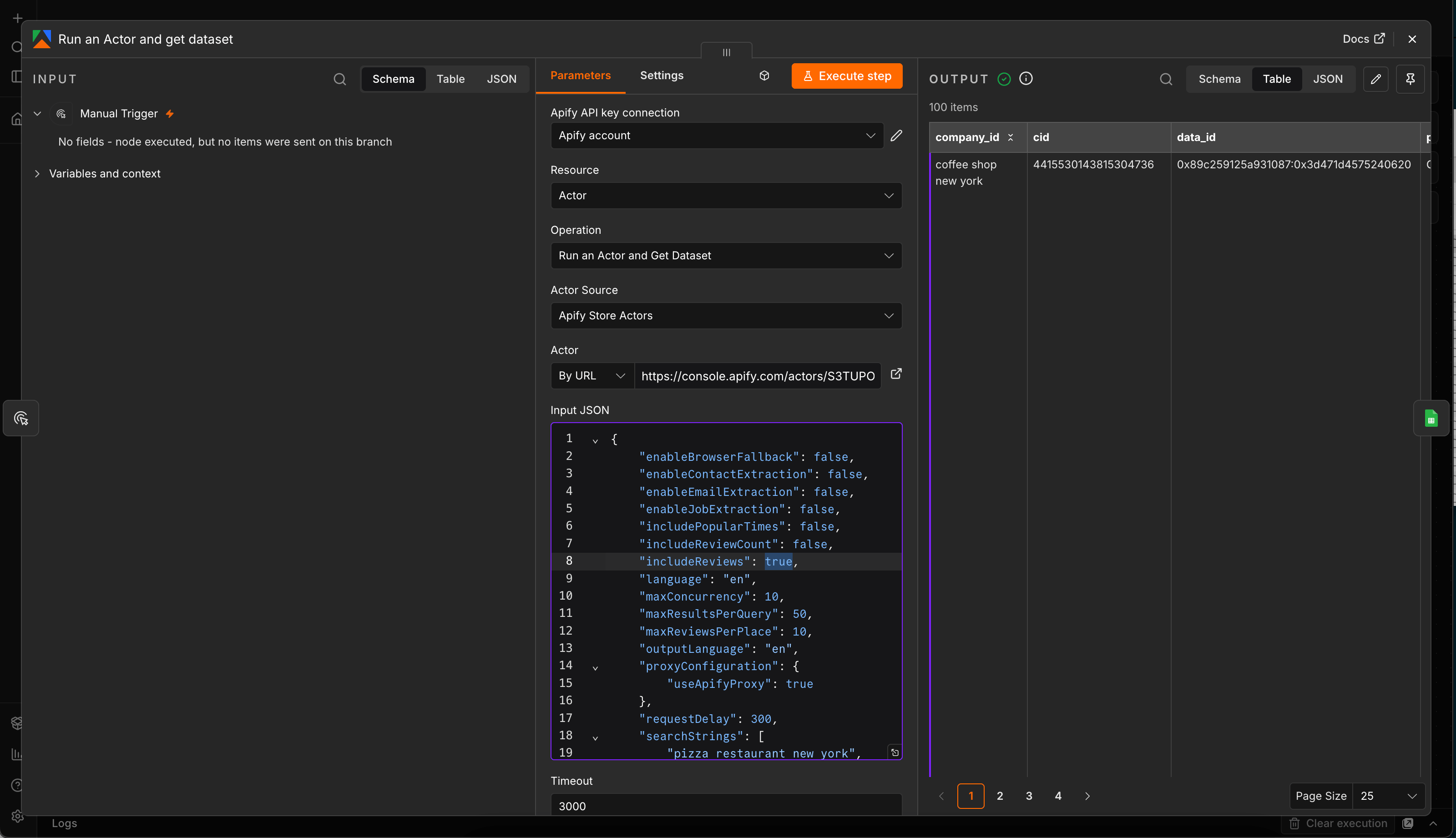Expand logs panel with chevron up
Viewport: 1456px width, 838px height.
pyautogui.click(x=1433, y=823)
